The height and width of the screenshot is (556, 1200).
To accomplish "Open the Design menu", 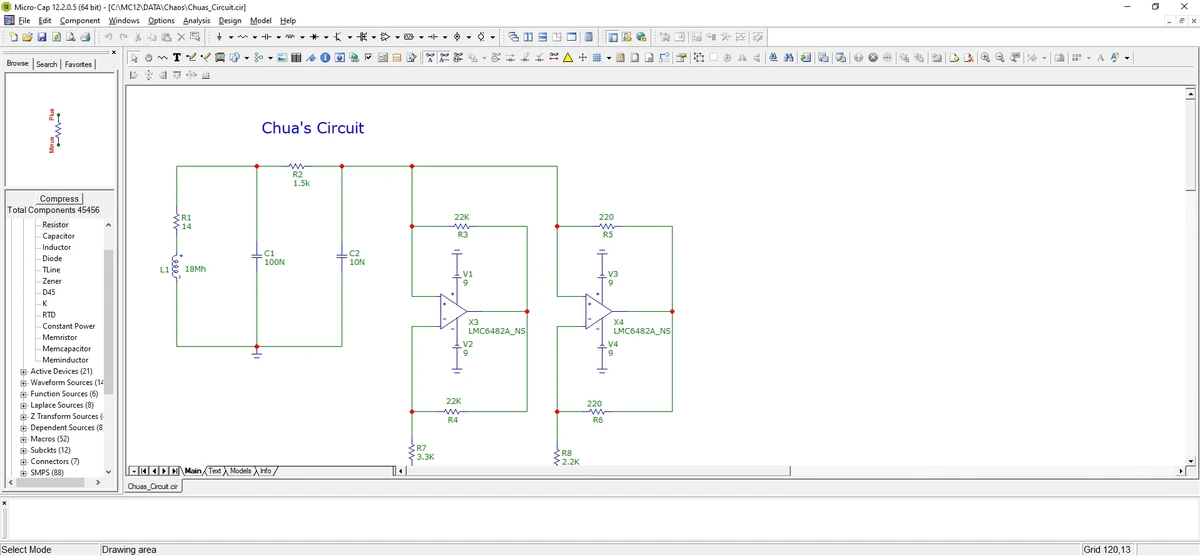I will (x=230, y=20).
